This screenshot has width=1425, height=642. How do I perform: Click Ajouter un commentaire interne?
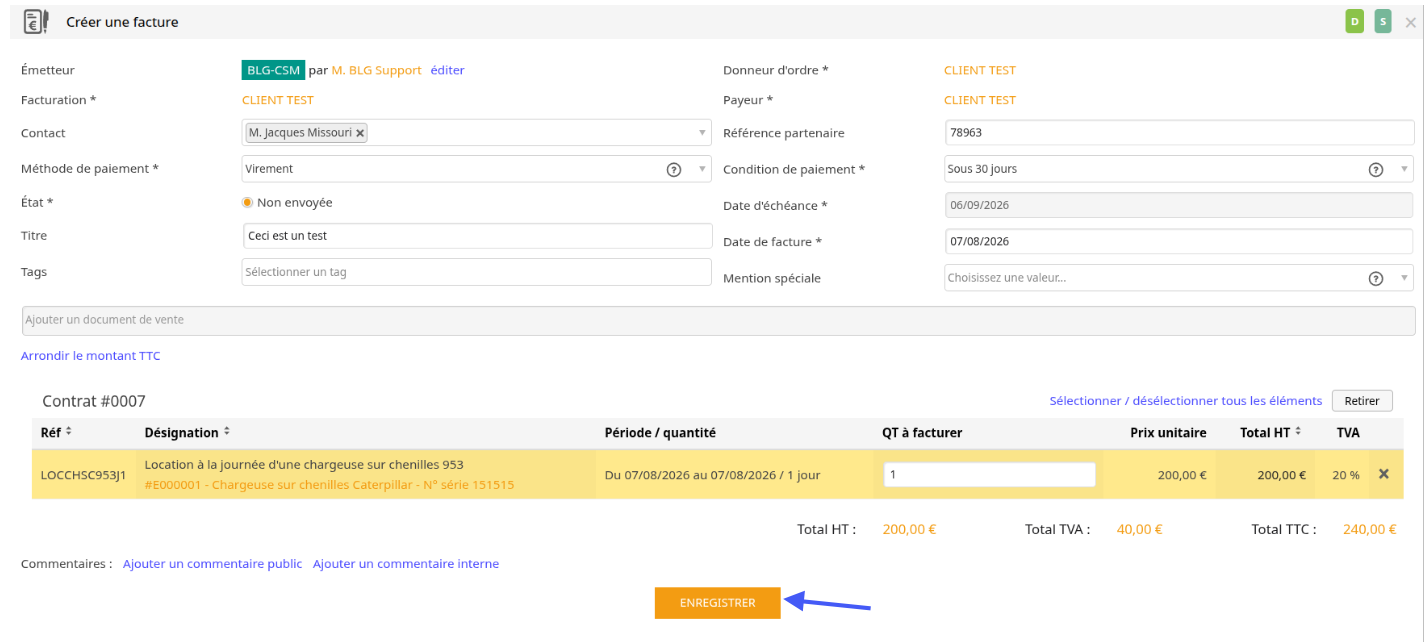(406, 564)
